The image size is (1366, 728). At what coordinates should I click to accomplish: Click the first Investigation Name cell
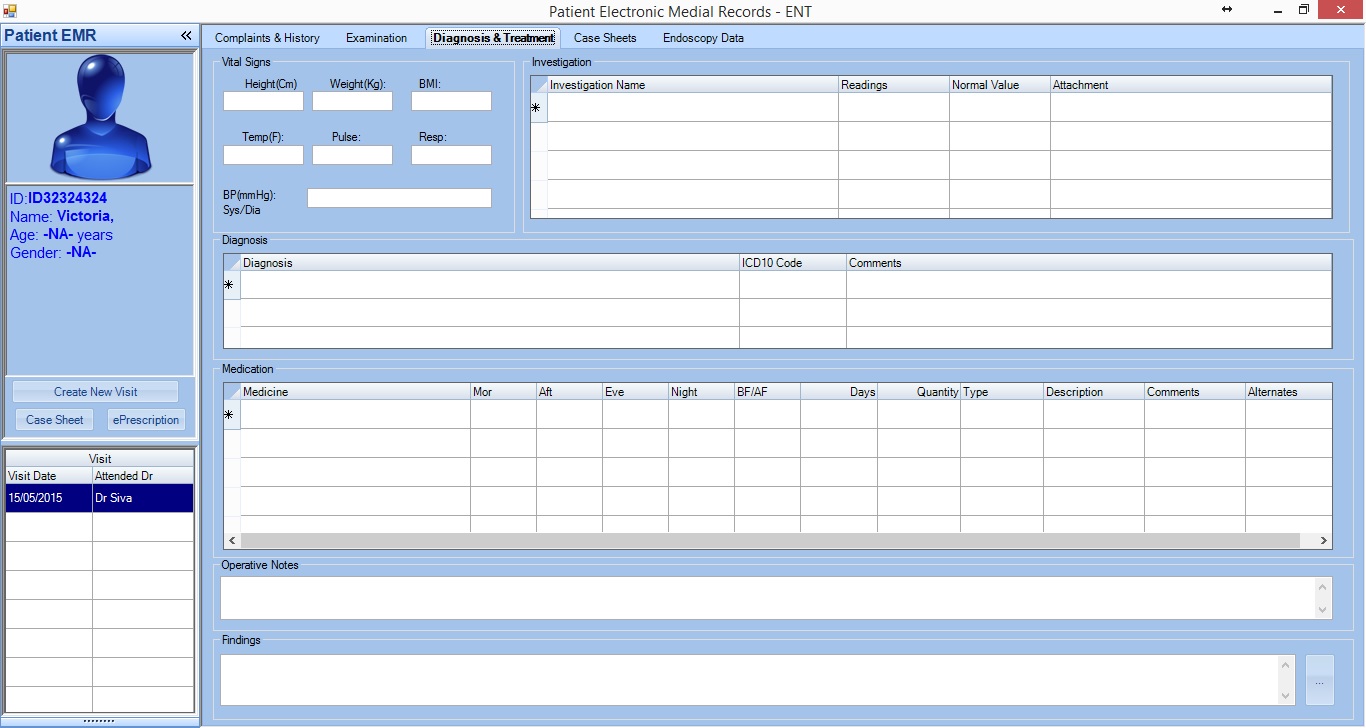(692, 108)
